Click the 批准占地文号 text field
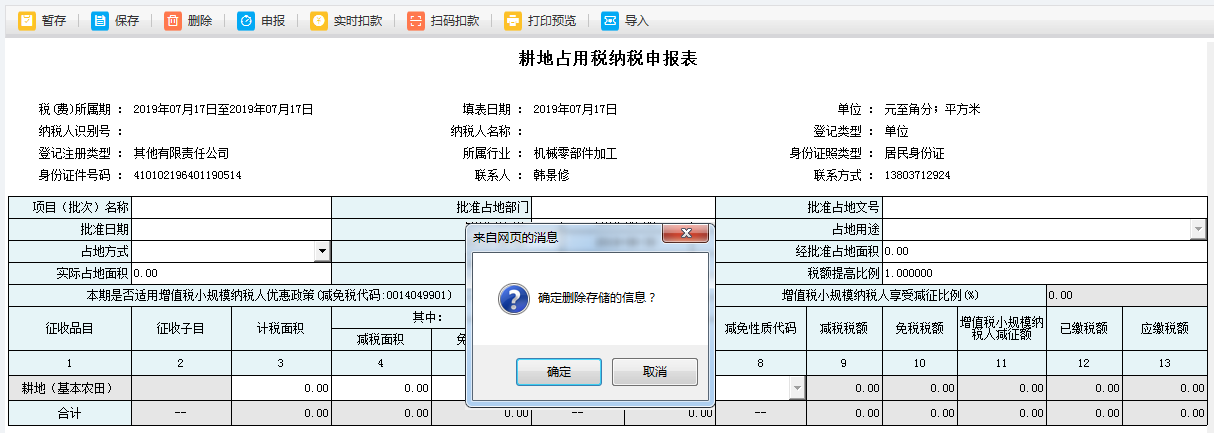Viewport: 1214px width, 433px height. [1045, 207]
